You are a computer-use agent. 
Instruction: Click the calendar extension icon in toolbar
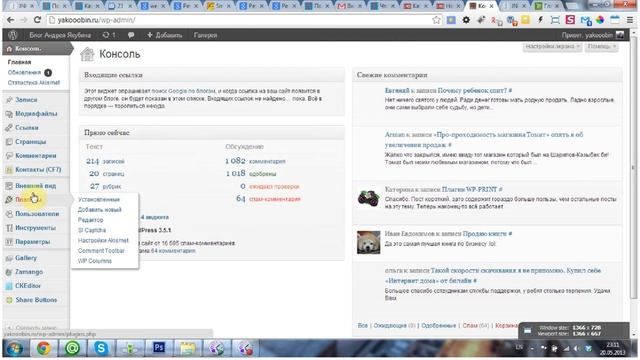point(615,20)
